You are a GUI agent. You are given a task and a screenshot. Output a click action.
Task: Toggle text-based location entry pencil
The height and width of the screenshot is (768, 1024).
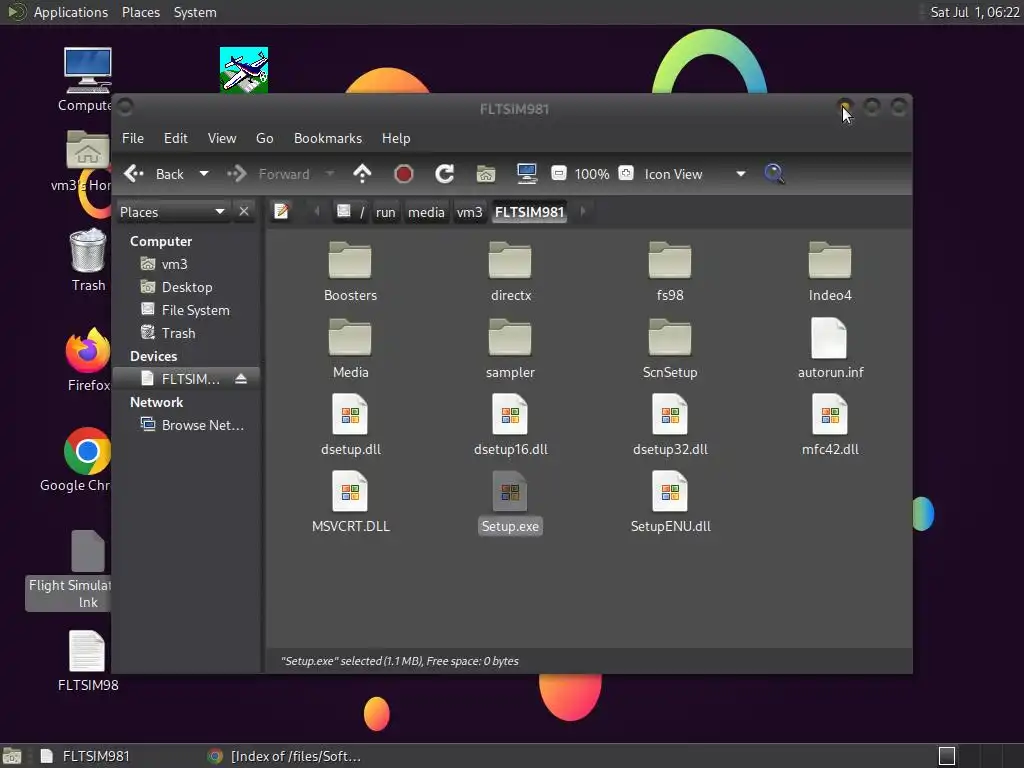pos(281,212)
